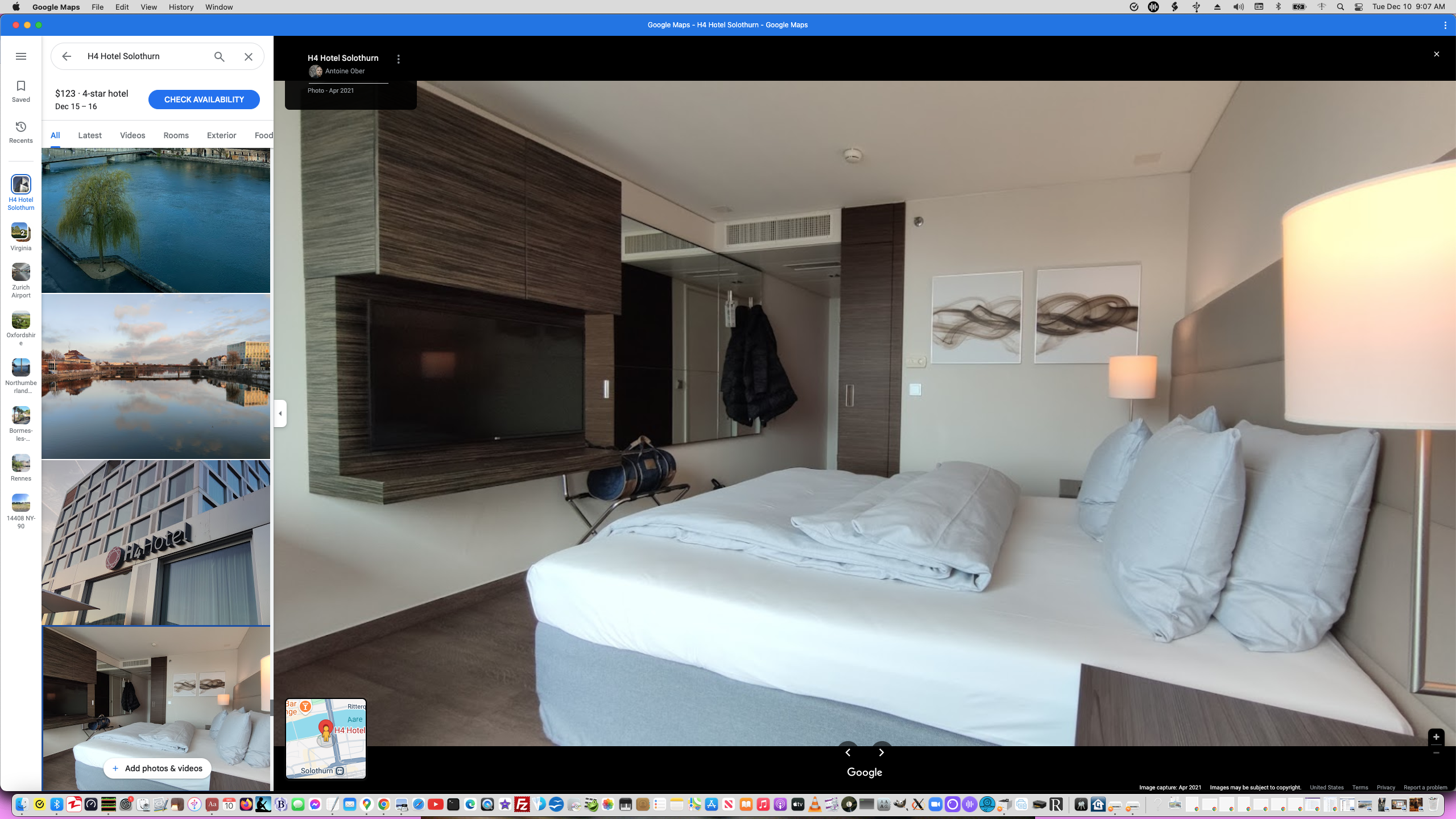The height and width of the screenshot is (819, 1456).
Task: Open the hamburger main menu
Action: (x=21, y=56)
